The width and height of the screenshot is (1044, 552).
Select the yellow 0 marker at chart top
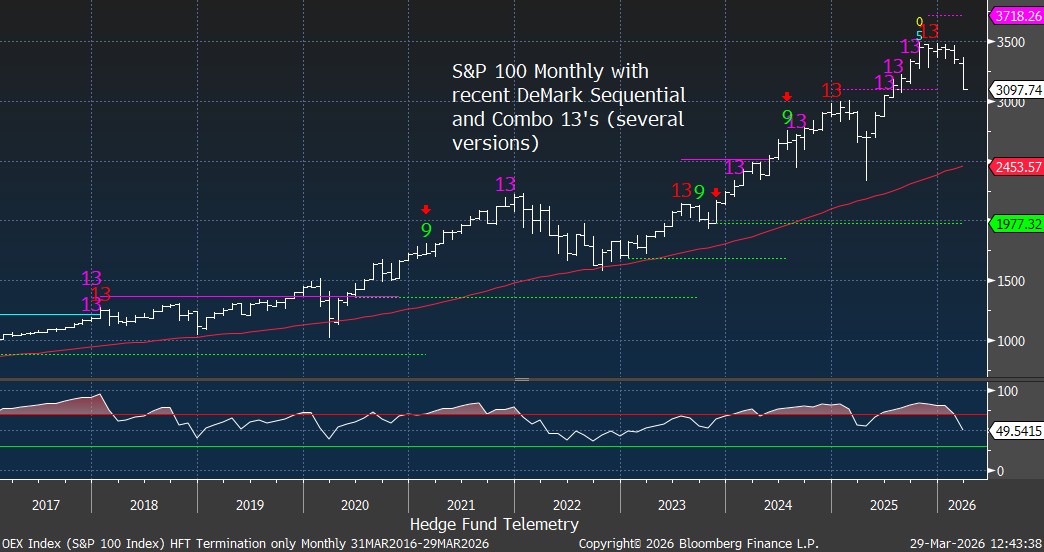920,21
